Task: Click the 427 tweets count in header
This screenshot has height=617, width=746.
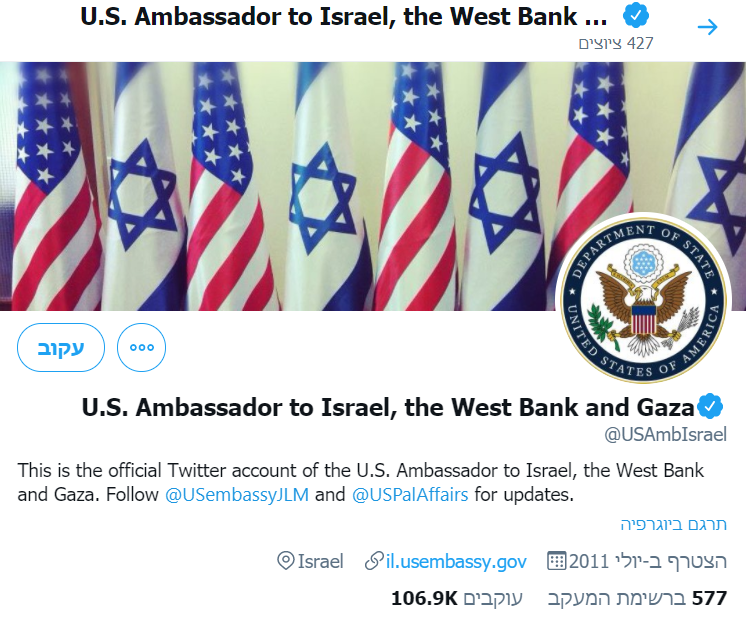Action: click(616, 43)
